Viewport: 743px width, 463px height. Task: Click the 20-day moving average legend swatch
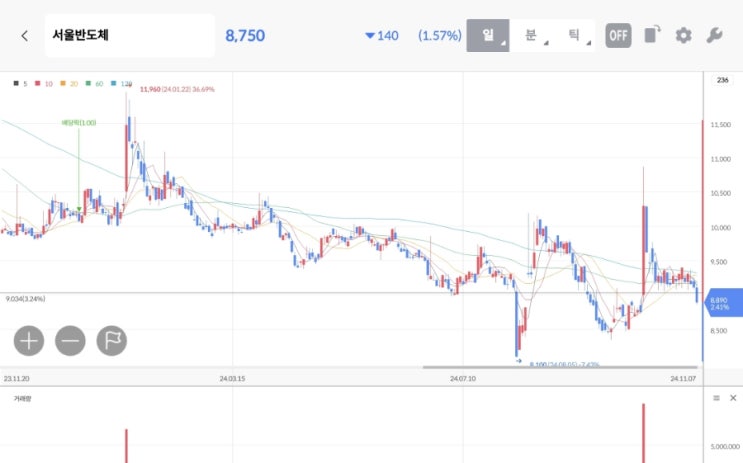63,83
